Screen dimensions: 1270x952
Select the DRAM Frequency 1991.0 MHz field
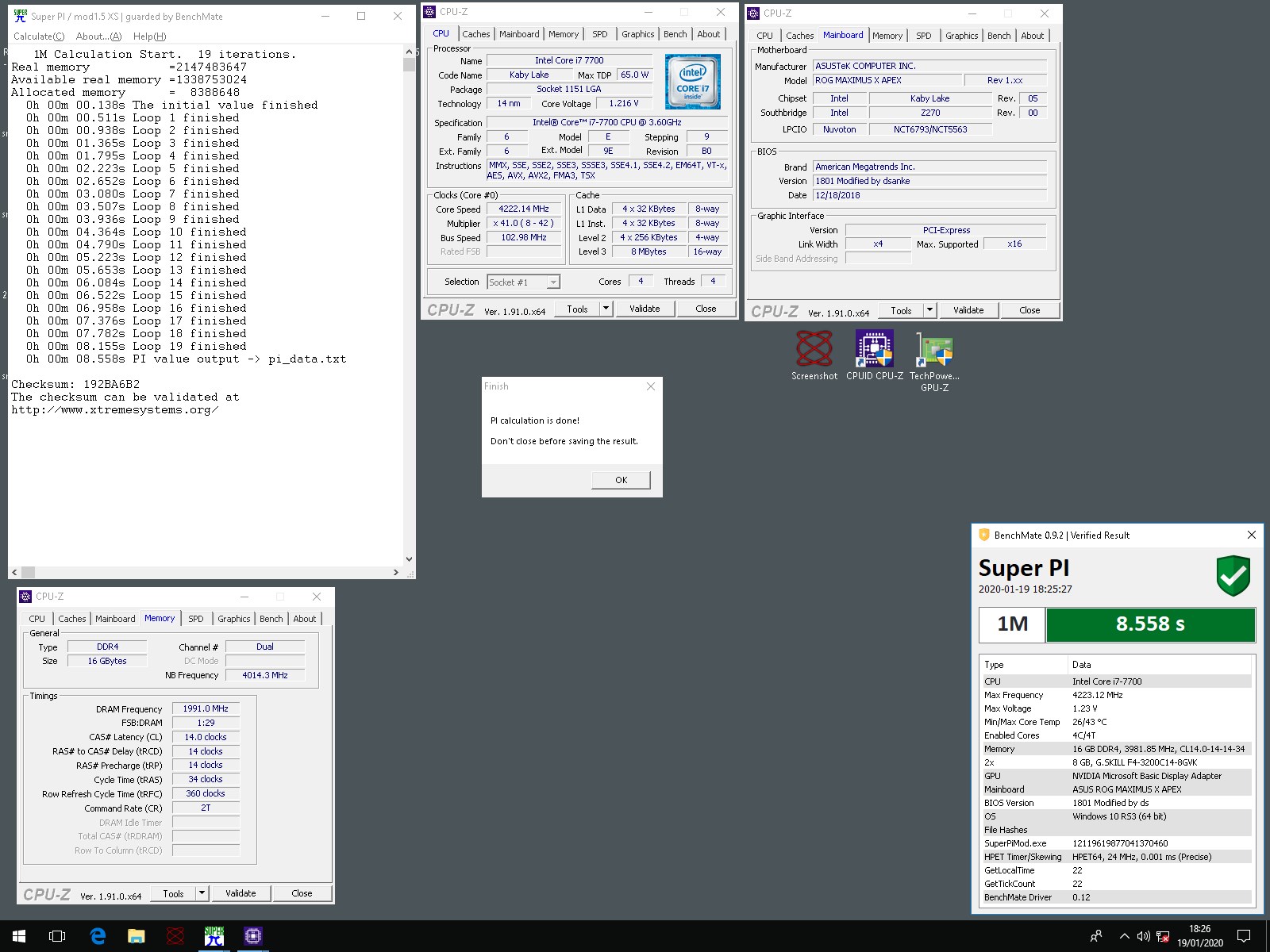206,709
